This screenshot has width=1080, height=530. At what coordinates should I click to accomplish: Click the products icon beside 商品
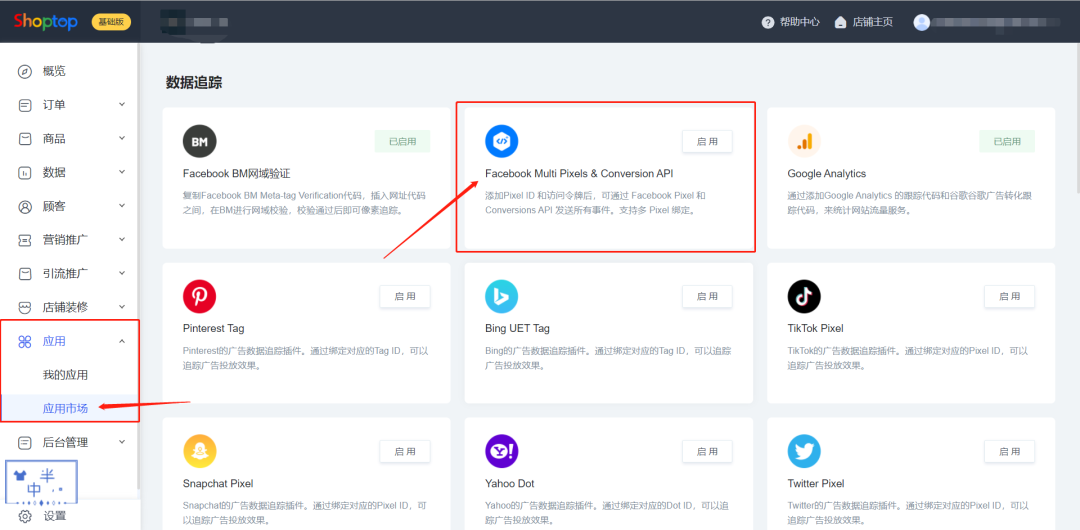[x=25, y=139]
